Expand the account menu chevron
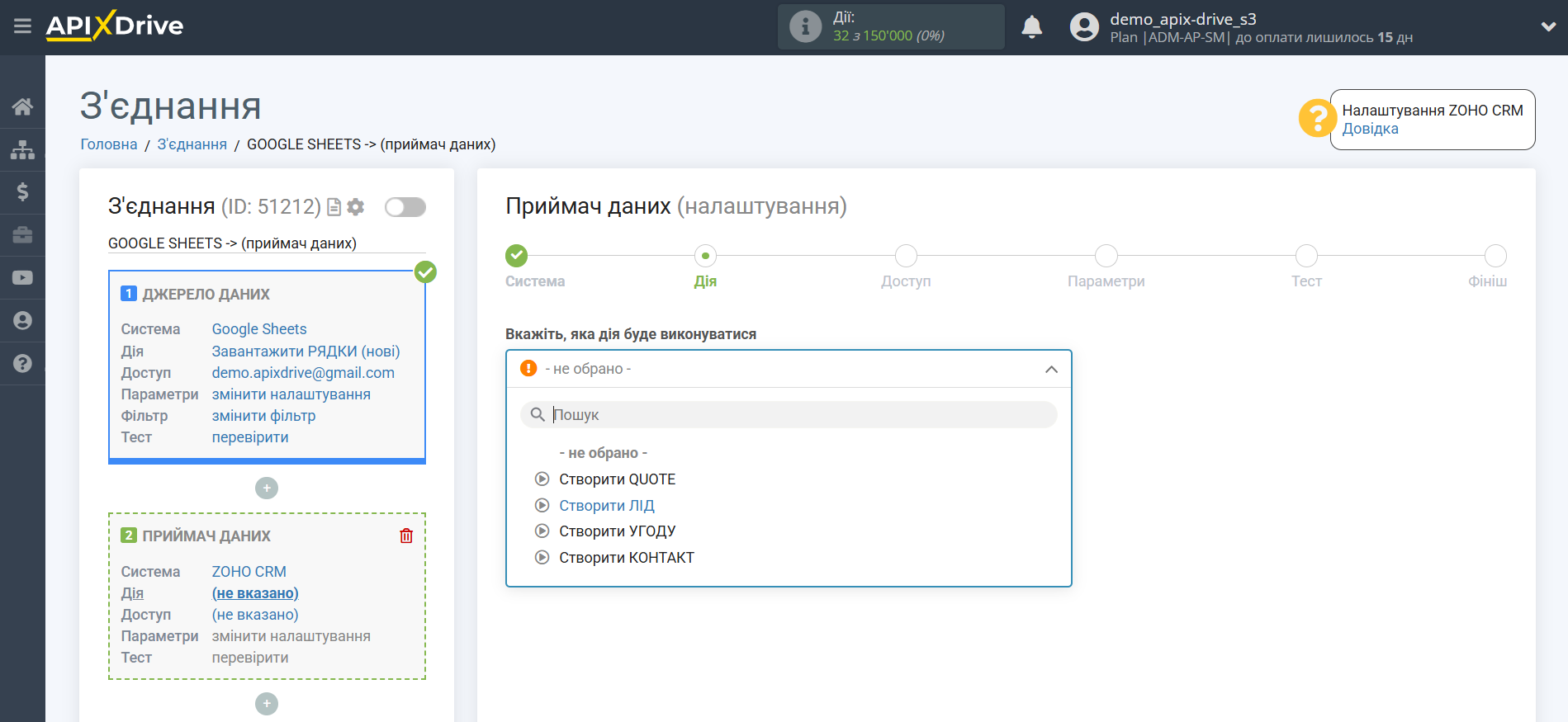1568x722 pixels. 1548,26
